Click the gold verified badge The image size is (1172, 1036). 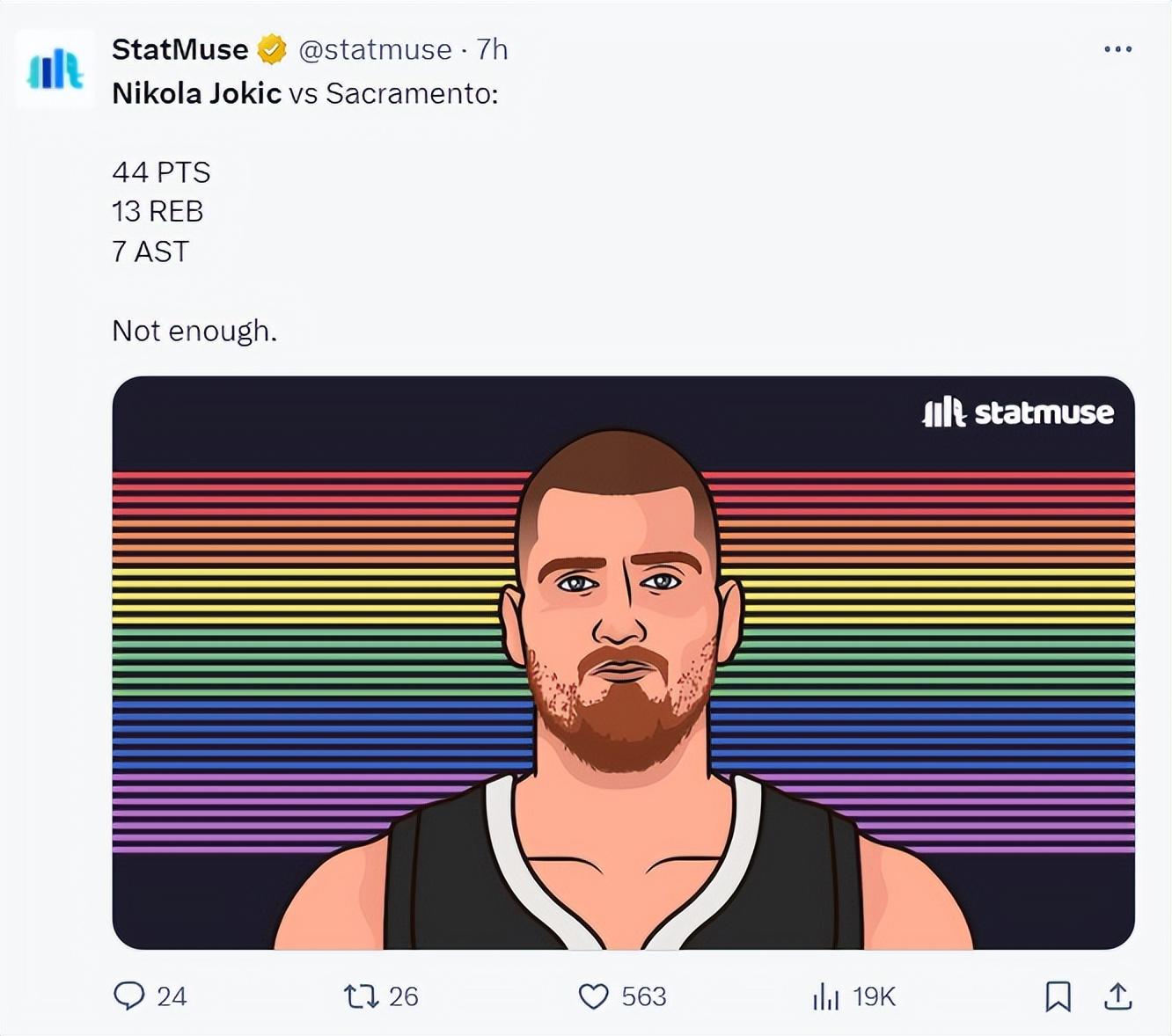(272, 50)
